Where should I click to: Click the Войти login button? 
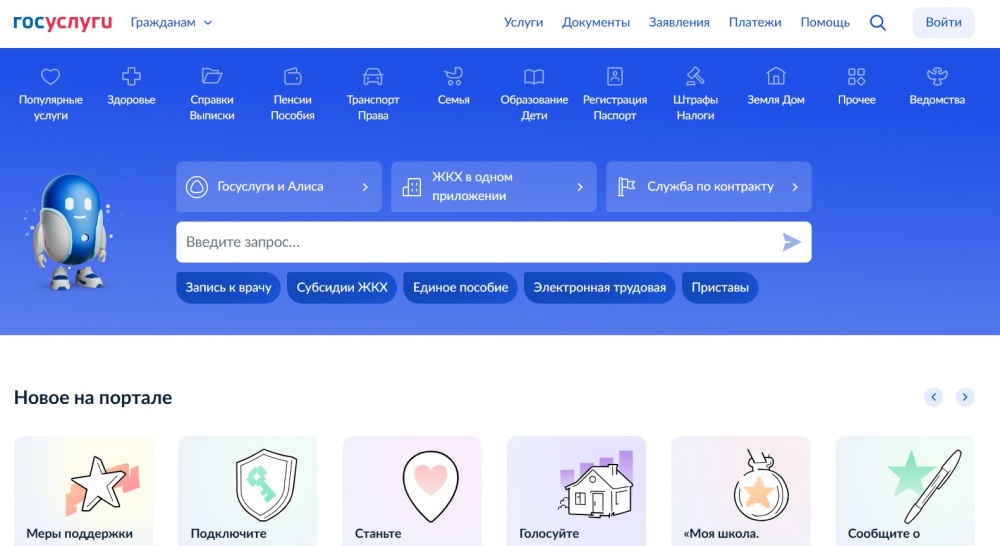[943, 23]
